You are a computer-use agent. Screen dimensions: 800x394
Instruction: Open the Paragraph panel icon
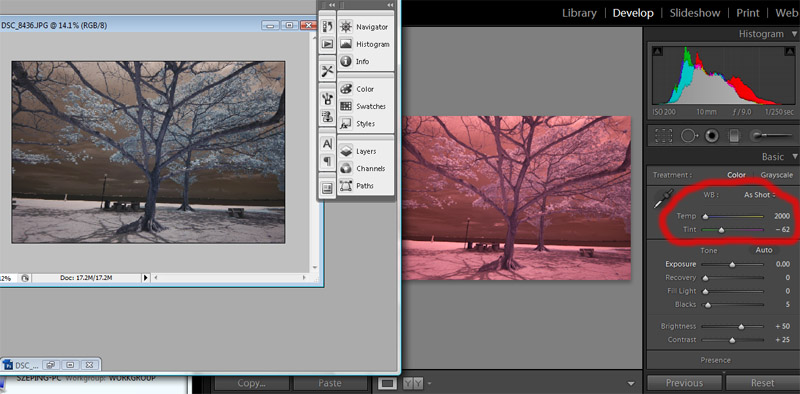click(x=327, y=161)
